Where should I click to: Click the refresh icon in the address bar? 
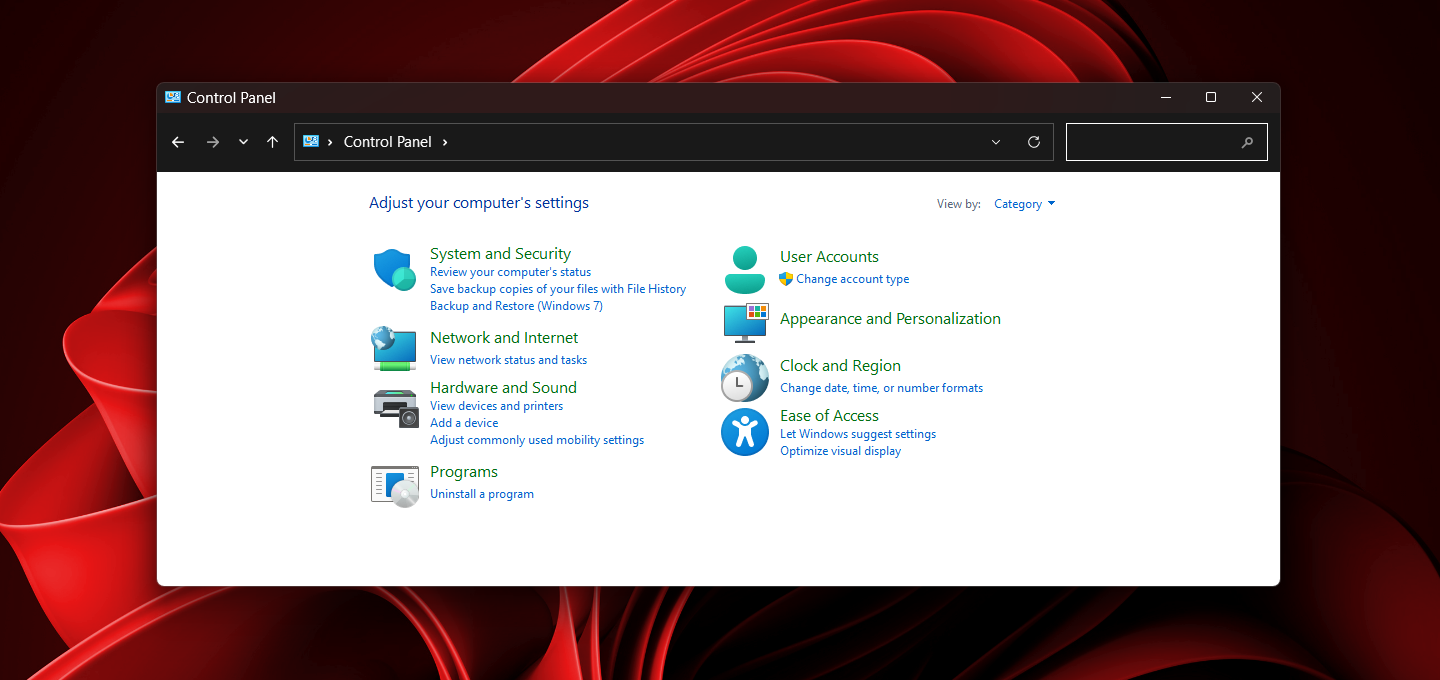(1033, 141)
